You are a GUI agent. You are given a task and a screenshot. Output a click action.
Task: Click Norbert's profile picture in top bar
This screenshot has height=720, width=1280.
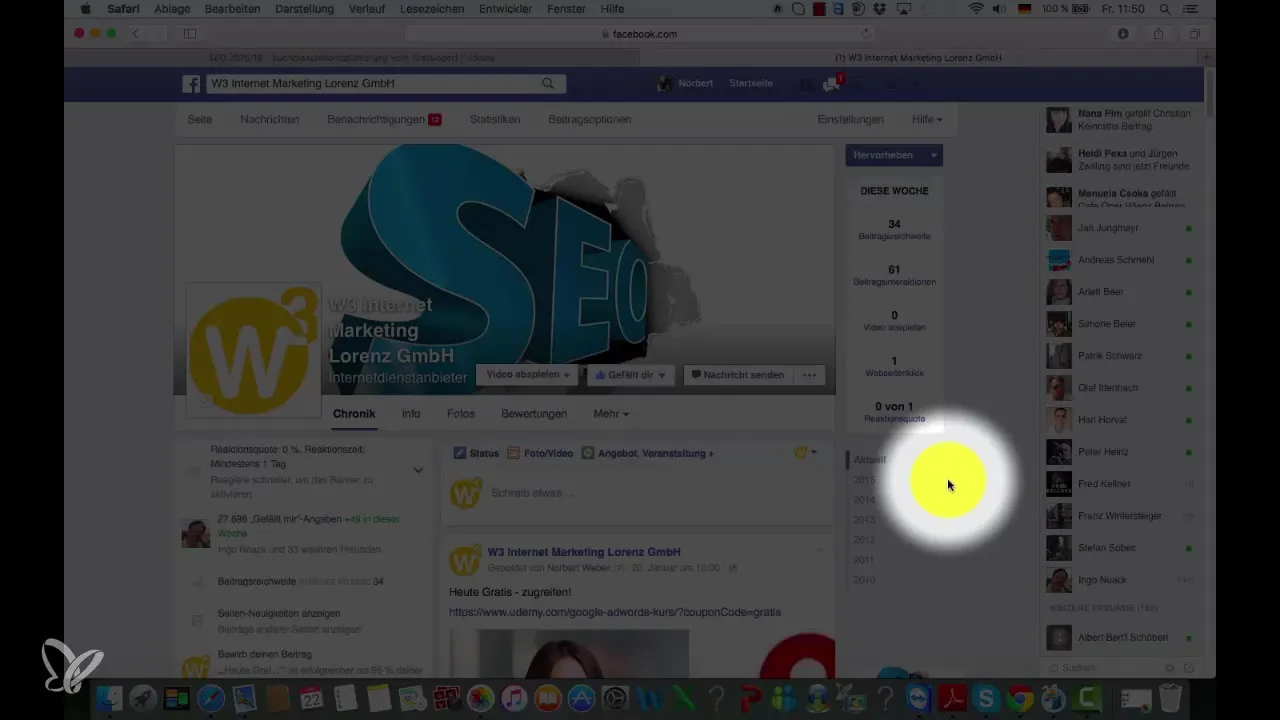coord(665,84)
